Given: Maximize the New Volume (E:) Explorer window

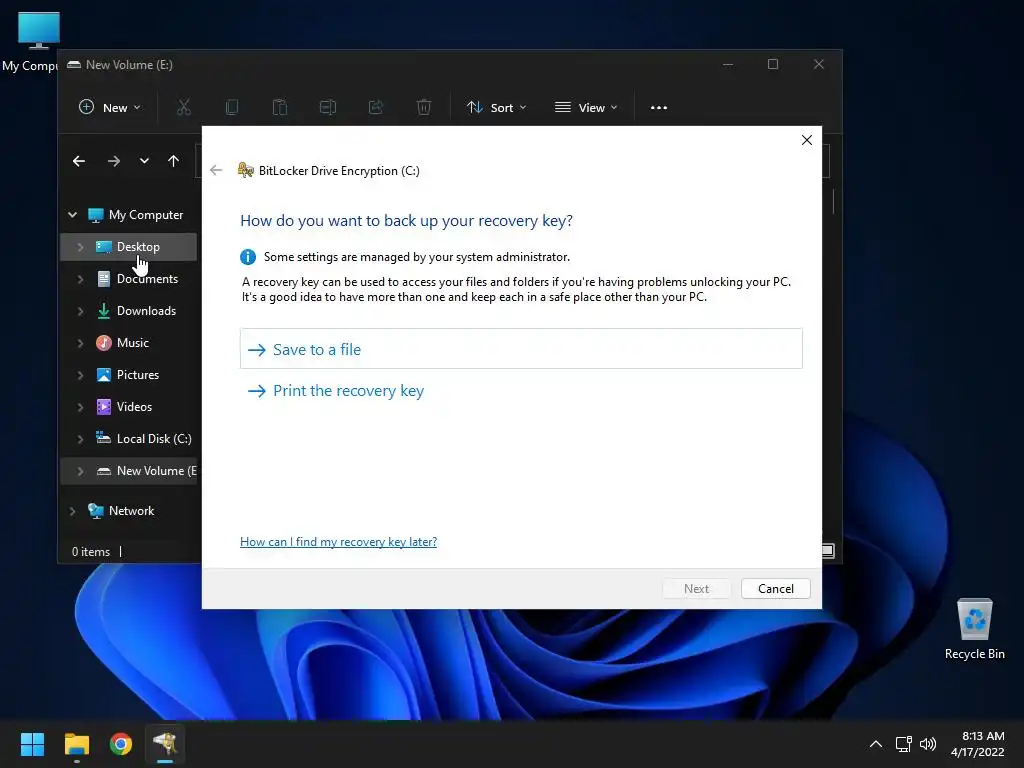Looking at the screenshot, I should coord(773,64).
